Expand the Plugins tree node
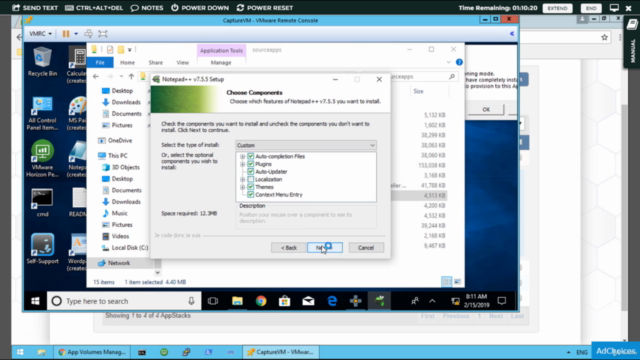 (242, 164)
